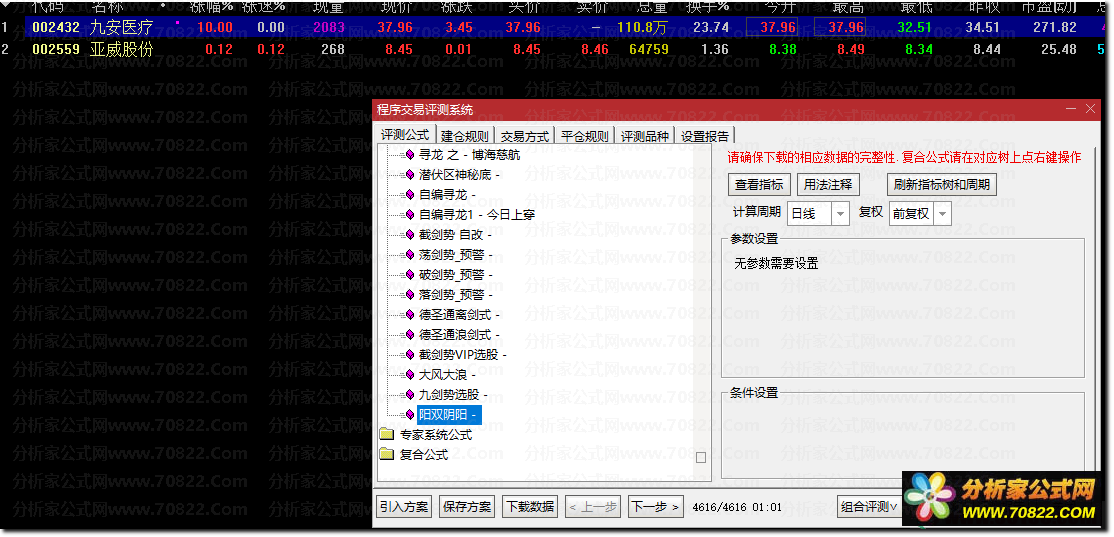The width and height of the screenshot is (1114, 537).
Task: Select stock name 亚威股份
Action: pos(121,49)
